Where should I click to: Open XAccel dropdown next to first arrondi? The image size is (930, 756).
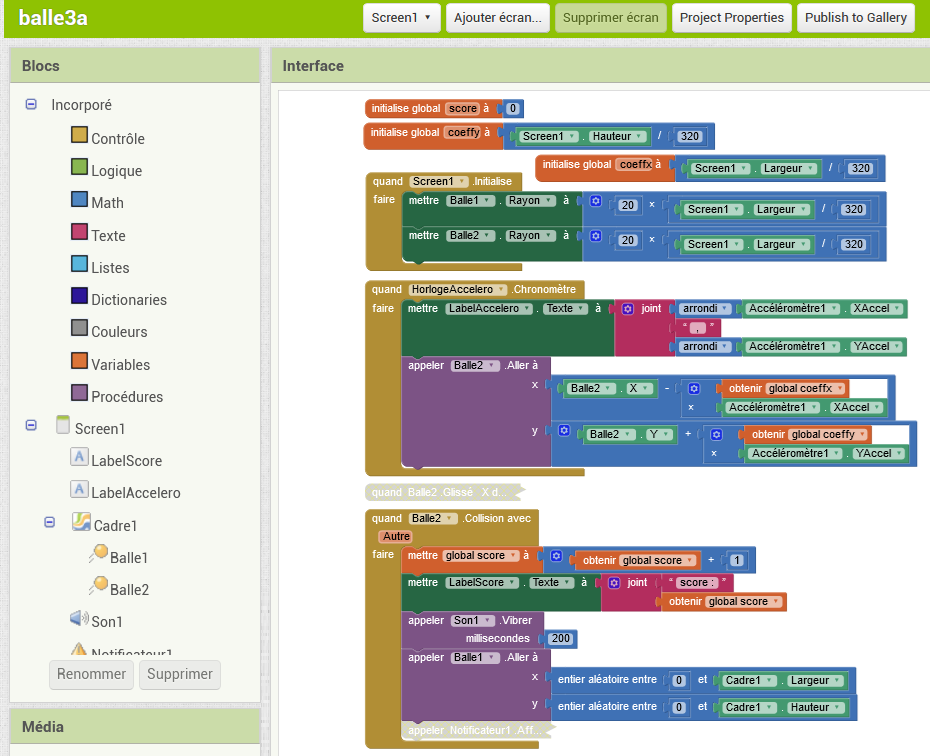(877, 308)
